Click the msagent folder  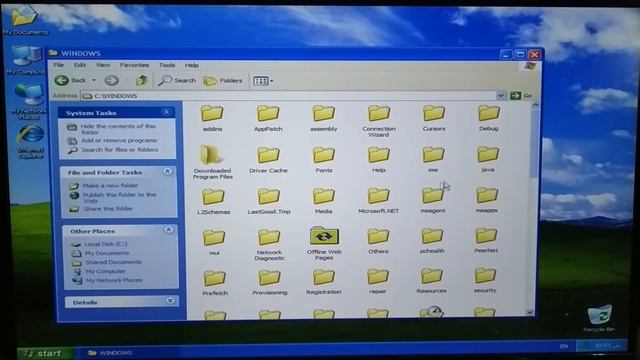pyautogui.click(x=433, y=200)
